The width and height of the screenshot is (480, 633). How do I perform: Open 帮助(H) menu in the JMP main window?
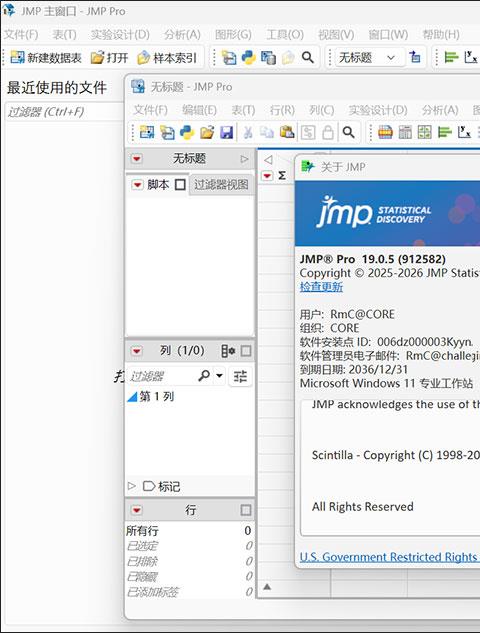tap(441, 35)
